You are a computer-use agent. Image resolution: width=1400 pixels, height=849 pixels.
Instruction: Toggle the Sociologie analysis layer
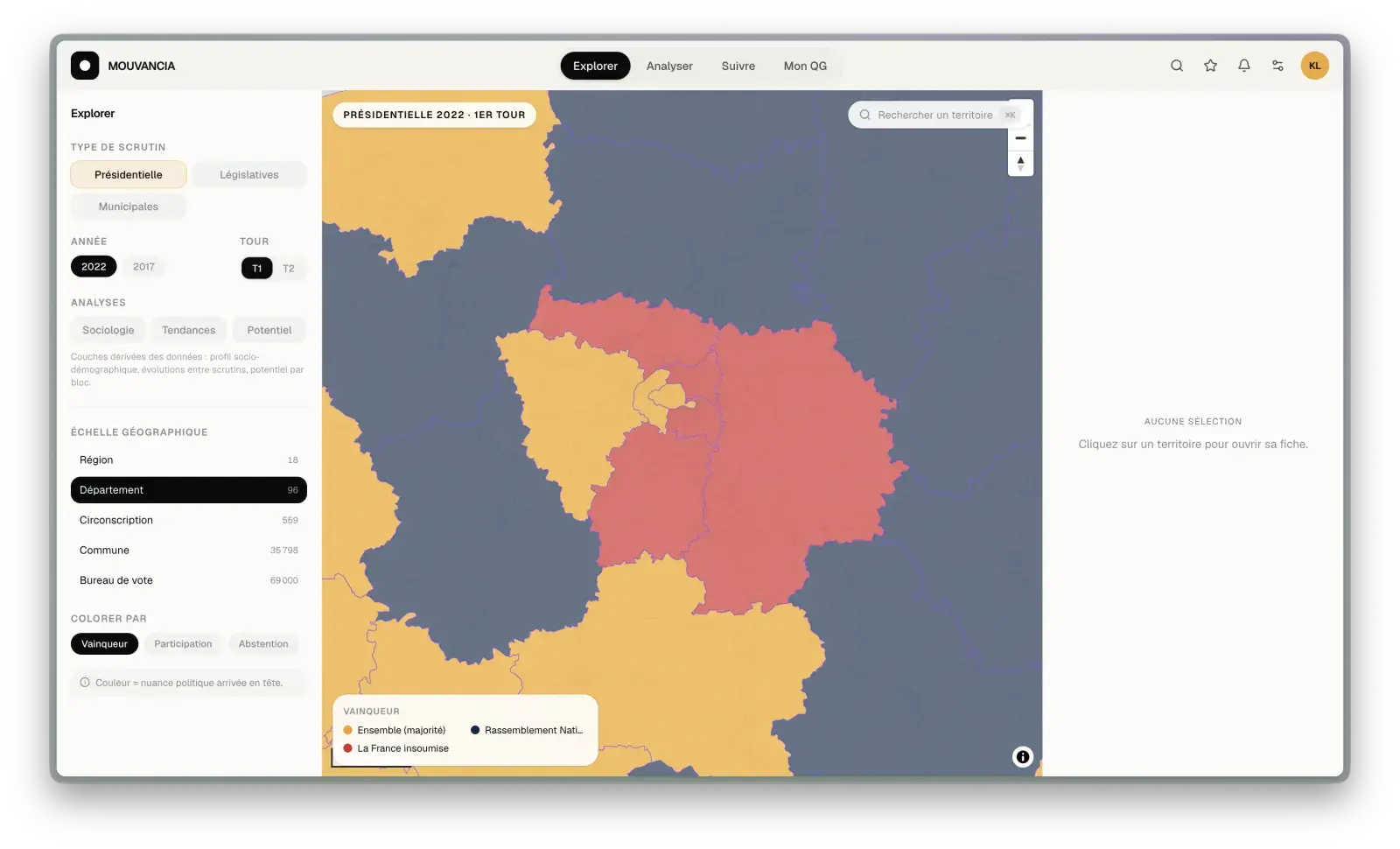(x=108, y=330)
